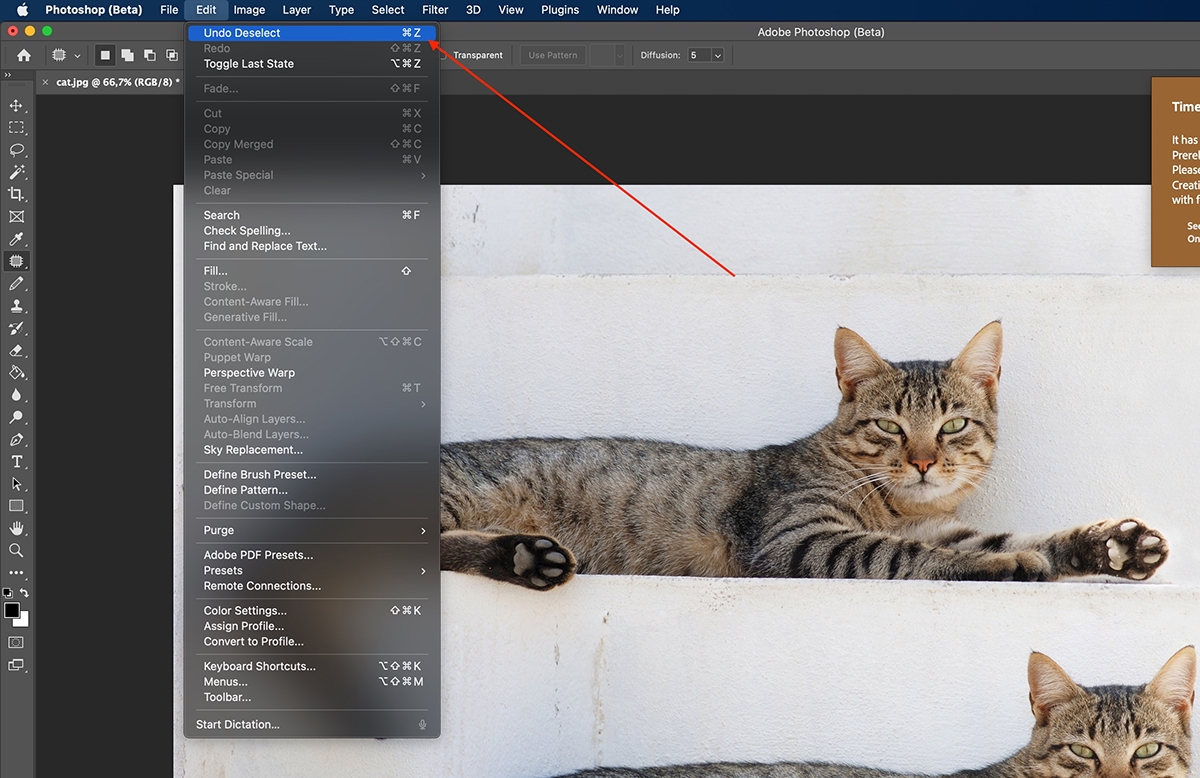Screen dimensions: 1200x778
Task: Select the Dodge tool
Action: click(16, 417)
